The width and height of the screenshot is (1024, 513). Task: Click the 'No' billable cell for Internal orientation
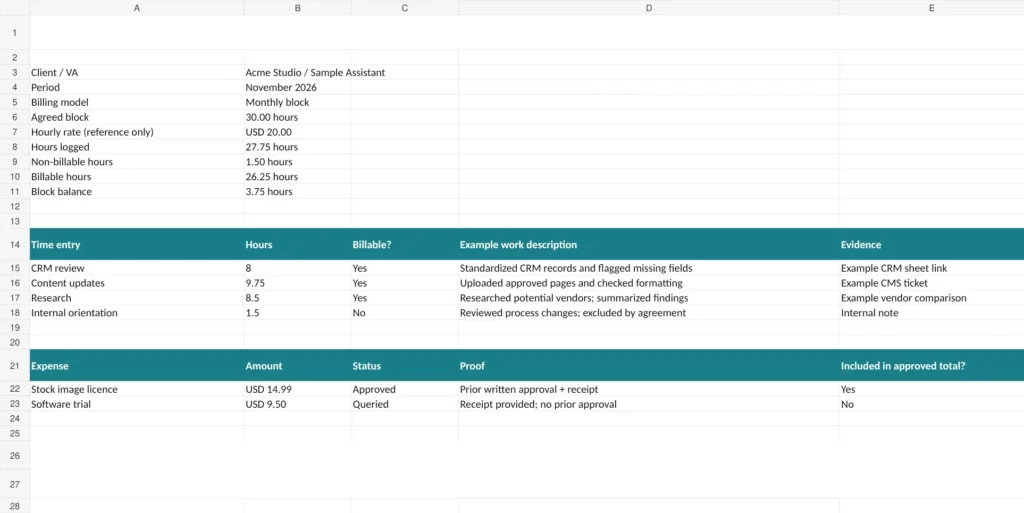(x=405, y=313)
